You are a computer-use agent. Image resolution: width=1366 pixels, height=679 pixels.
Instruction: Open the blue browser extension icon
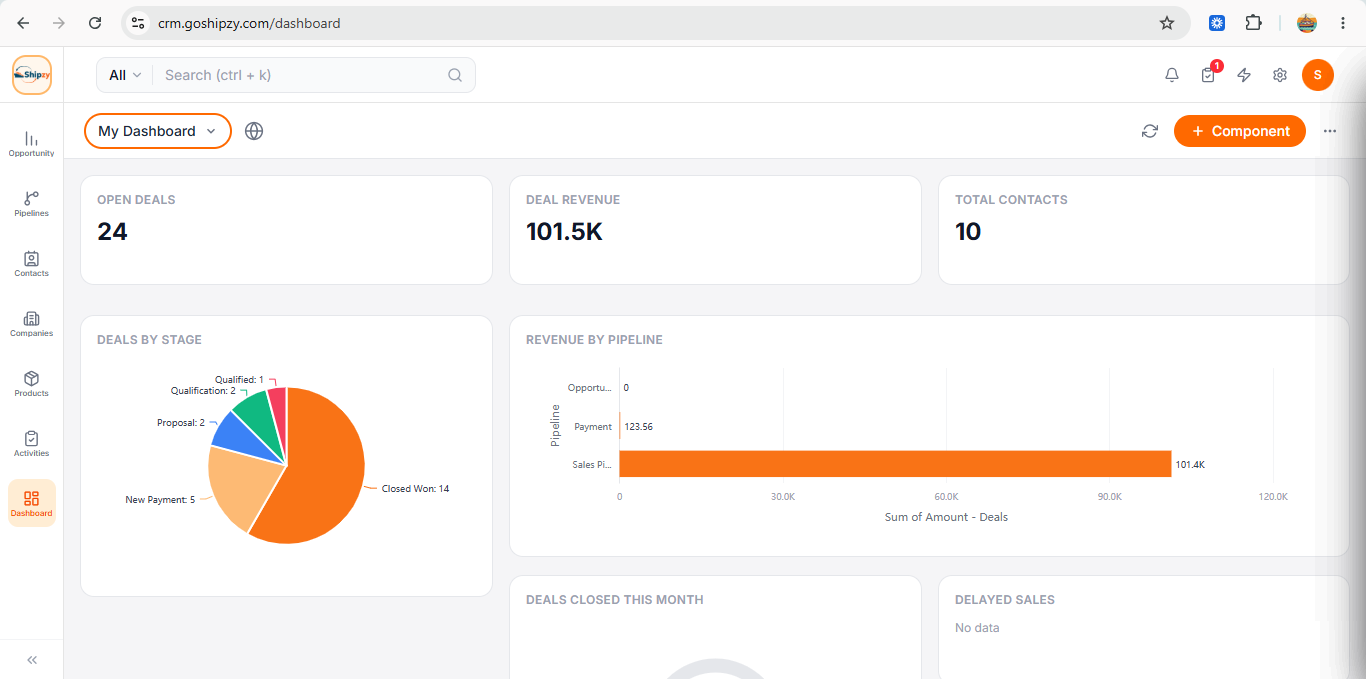[x=1217, y=23]
